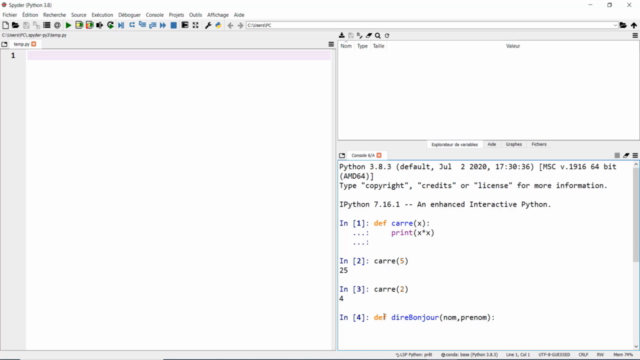Viewport: 640px width, 360px height.
Task: Close Console 6/A tab
Action: coord(379,156)
